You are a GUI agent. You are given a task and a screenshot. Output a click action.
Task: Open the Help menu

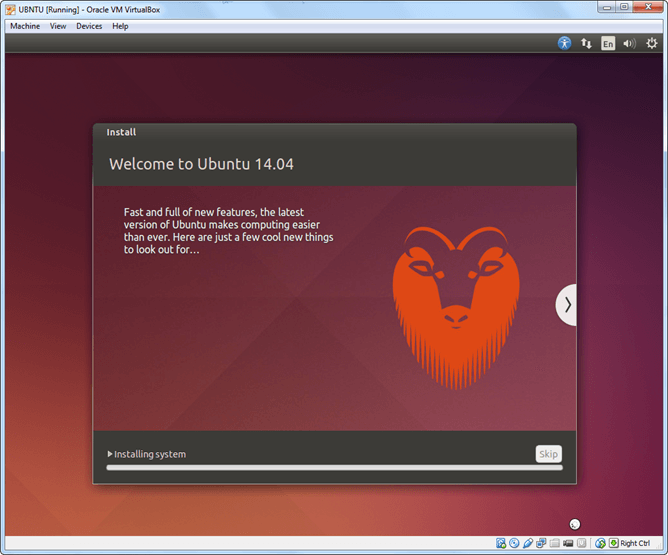(120, 26)
